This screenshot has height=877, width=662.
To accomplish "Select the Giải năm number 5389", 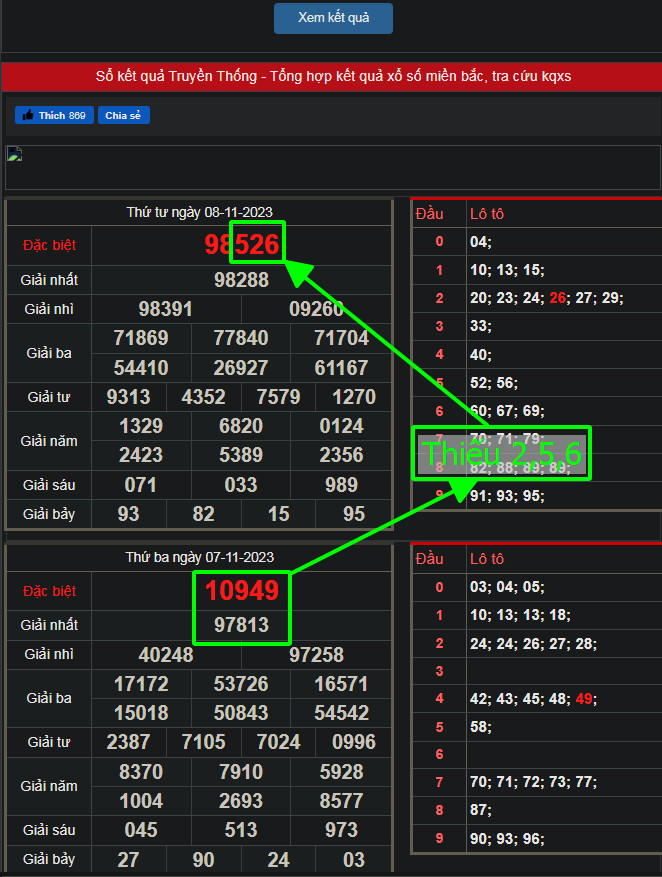I will click(x=241, y=455).
